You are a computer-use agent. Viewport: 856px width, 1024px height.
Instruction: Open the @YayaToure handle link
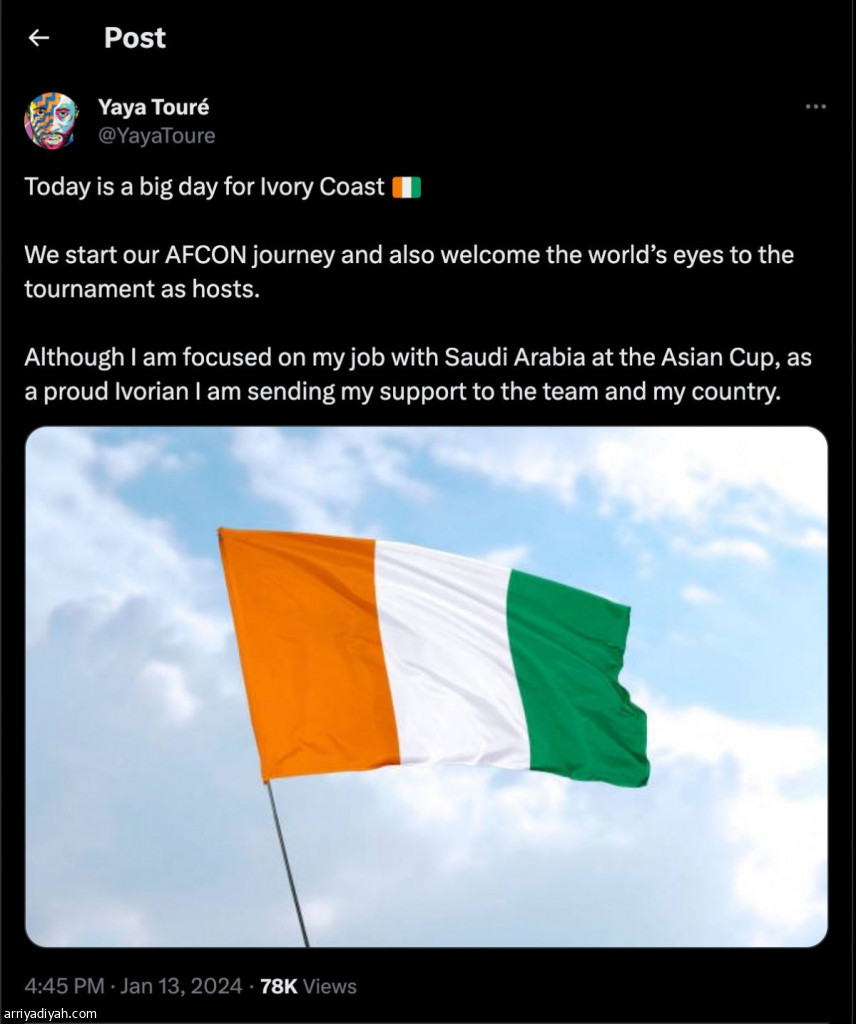[156, 136]
